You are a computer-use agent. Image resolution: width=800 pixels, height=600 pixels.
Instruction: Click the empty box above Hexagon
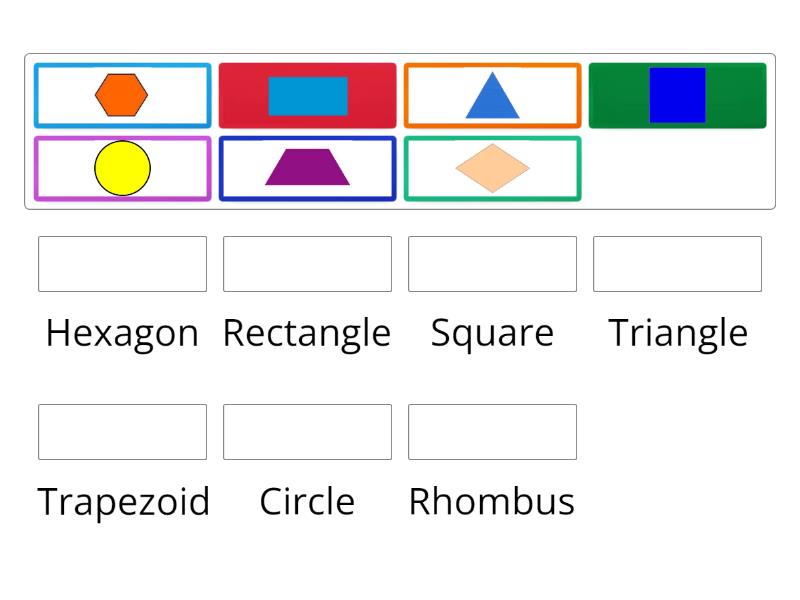pos(122,264)
